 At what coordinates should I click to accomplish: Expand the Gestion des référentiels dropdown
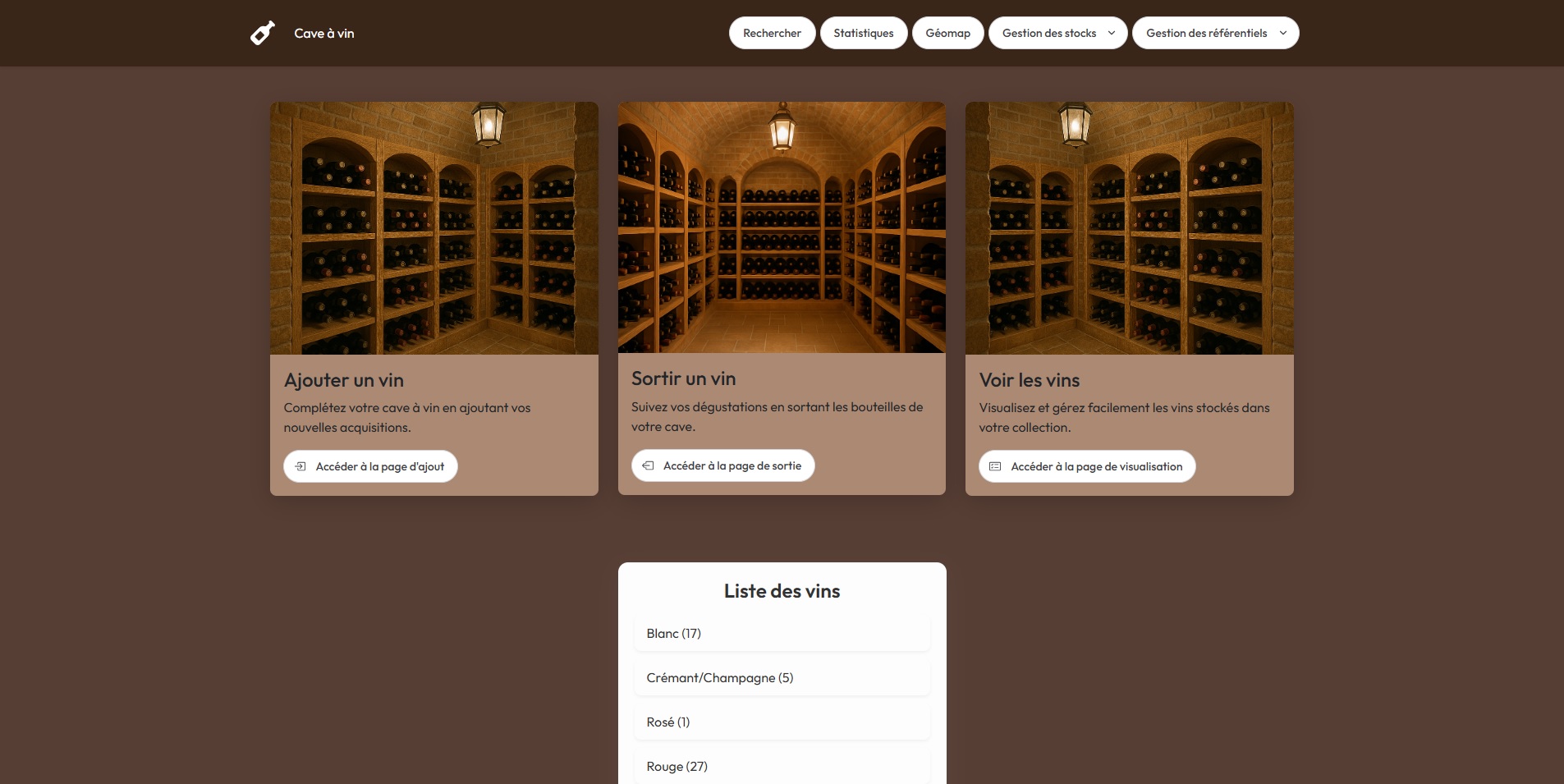(1205, 33)
